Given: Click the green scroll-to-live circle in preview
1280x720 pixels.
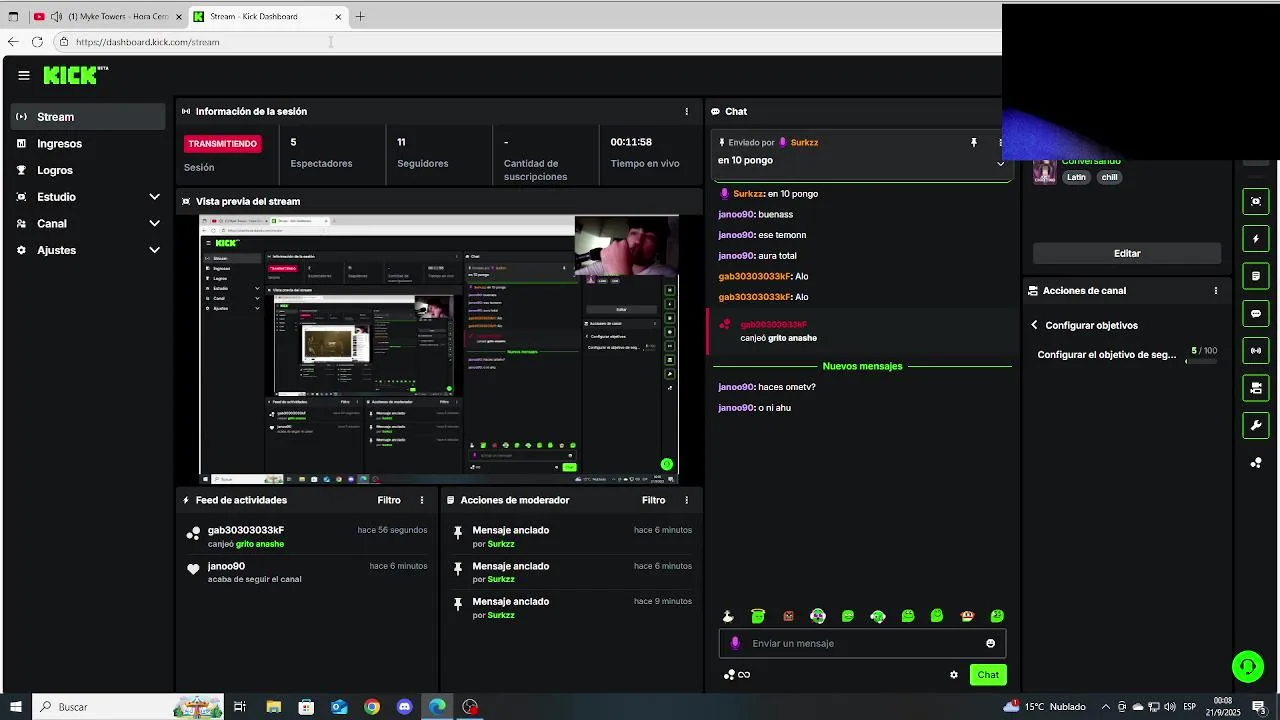Looking at the screenshot, I should tap(667, 464).
